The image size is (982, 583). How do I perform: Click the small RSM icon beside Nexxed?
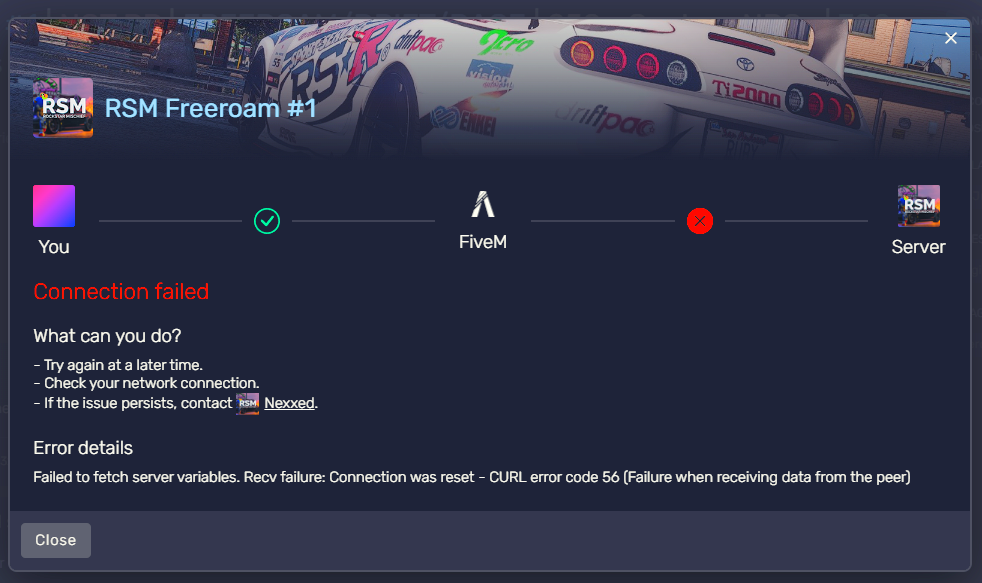tap(247, 403)
